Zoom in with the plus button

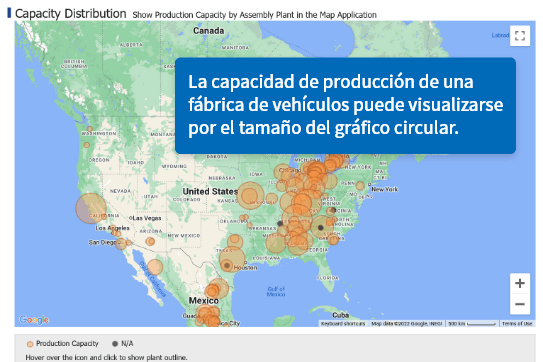tap(520, 283)
